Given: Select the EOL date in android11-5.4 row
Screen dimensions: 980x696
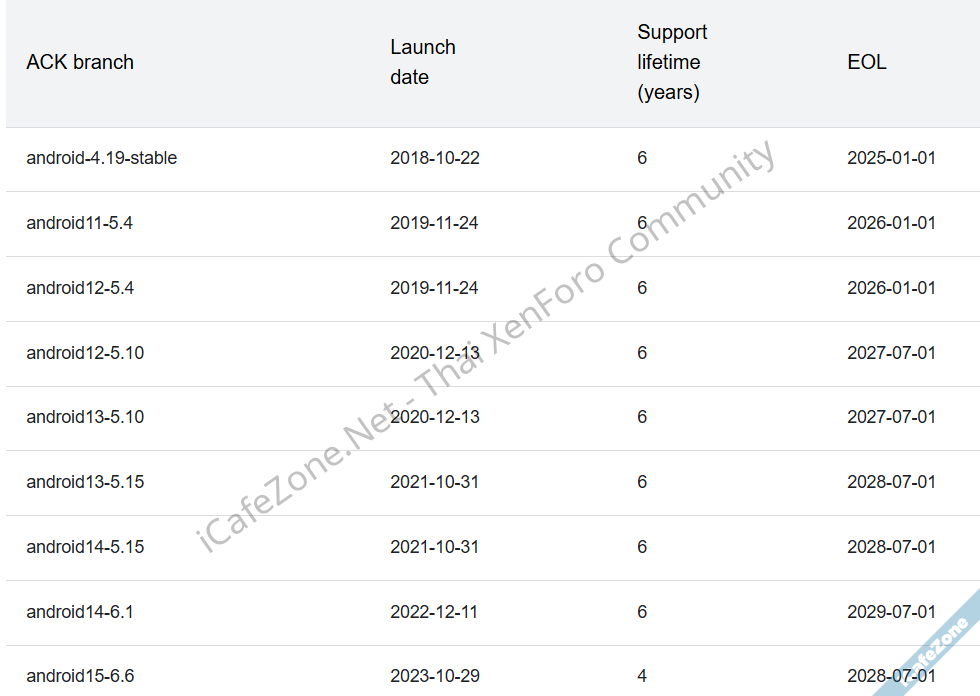Looking at the screenshot, I should (x=892, y=223).
